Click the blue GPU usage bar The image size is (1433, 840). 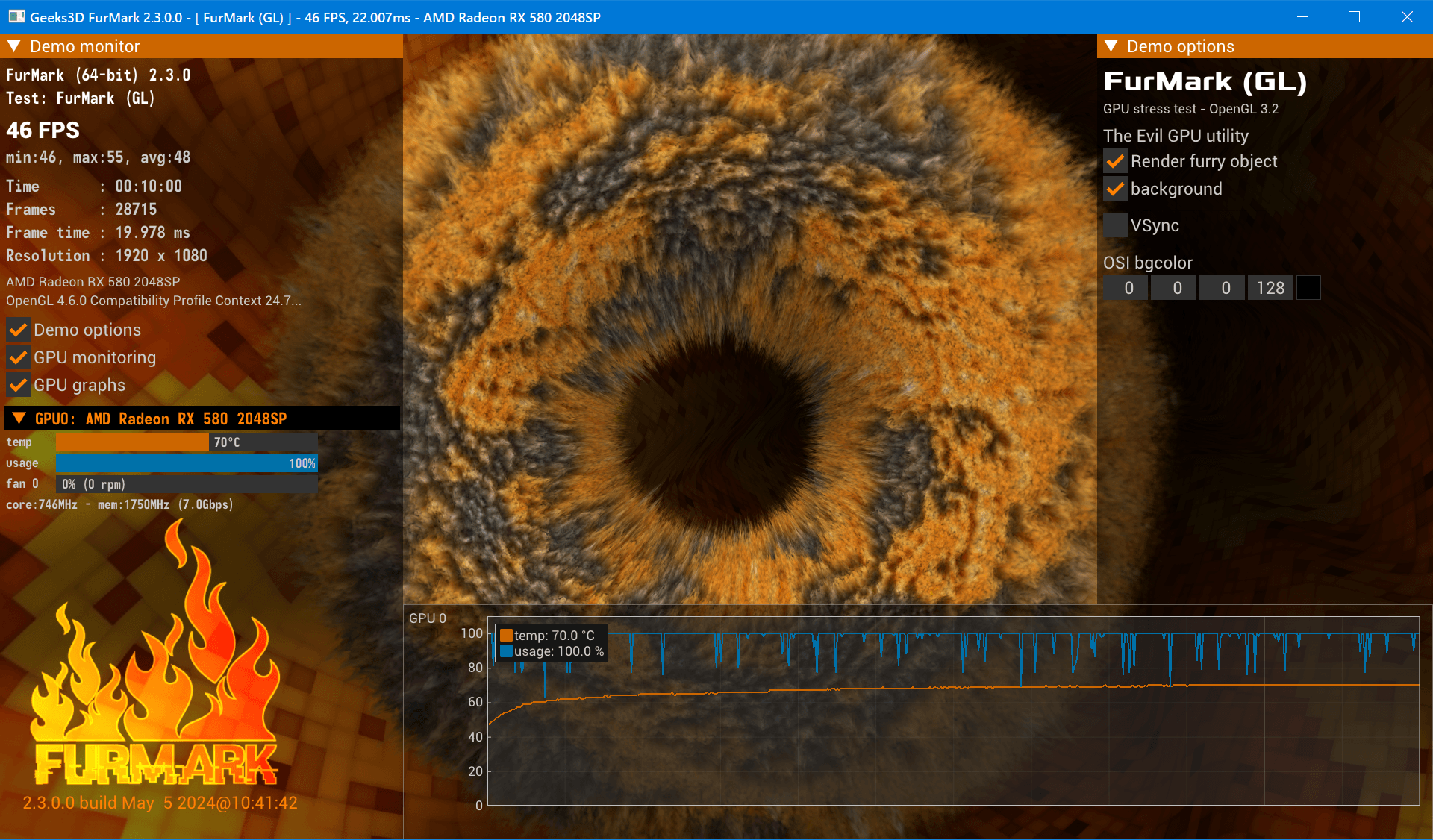pos(187,463)
